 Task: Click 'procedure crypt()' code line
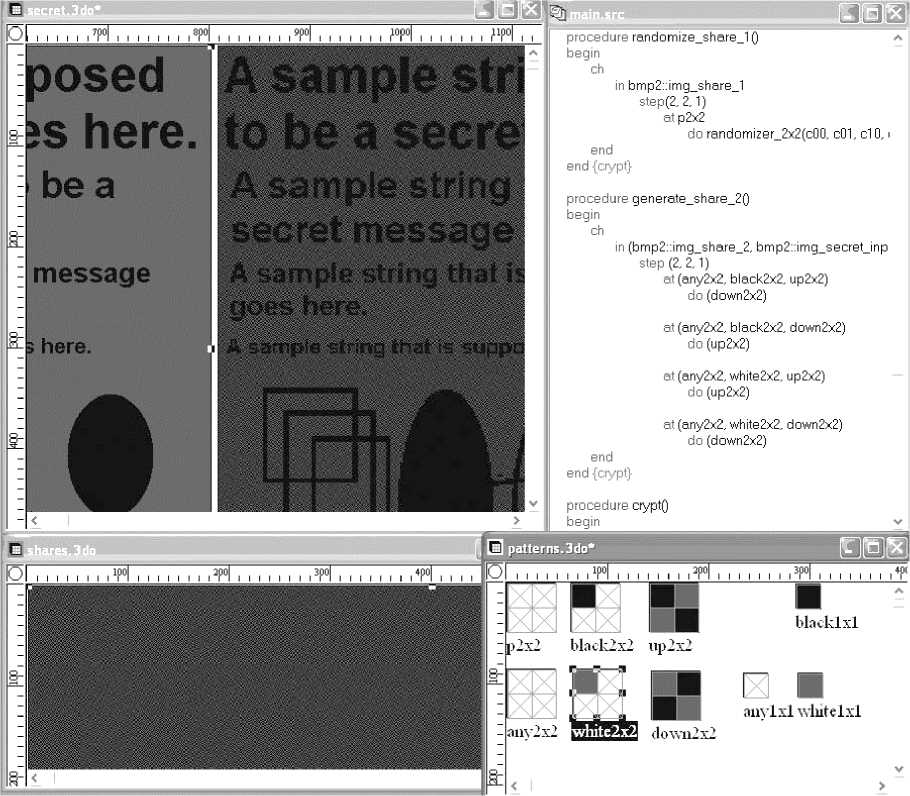coord(617,505)
